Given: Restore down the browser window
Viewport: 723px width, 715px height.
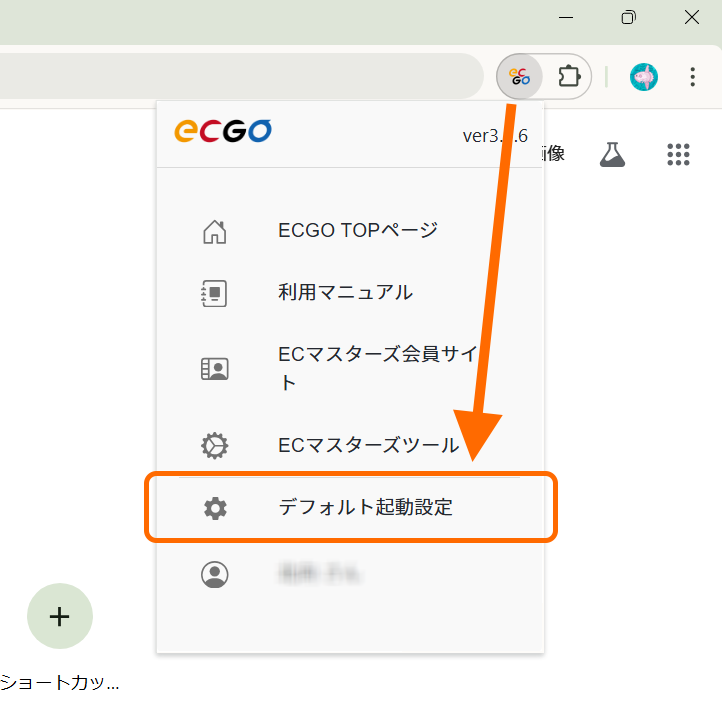Looking at the screenshot, I should coord(628,17).
